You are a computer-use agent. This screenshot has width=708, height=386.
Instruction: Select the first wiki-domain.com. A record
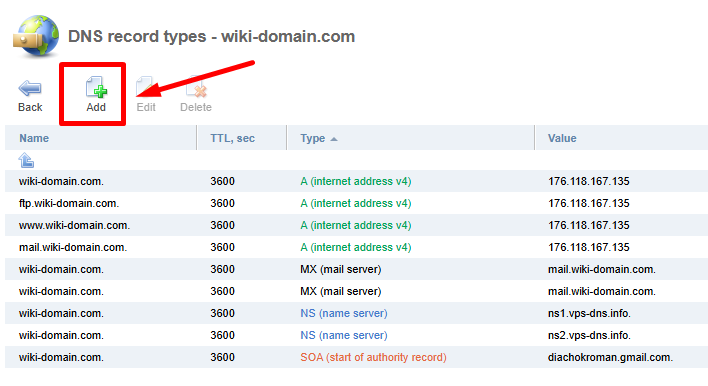(356, 181)
